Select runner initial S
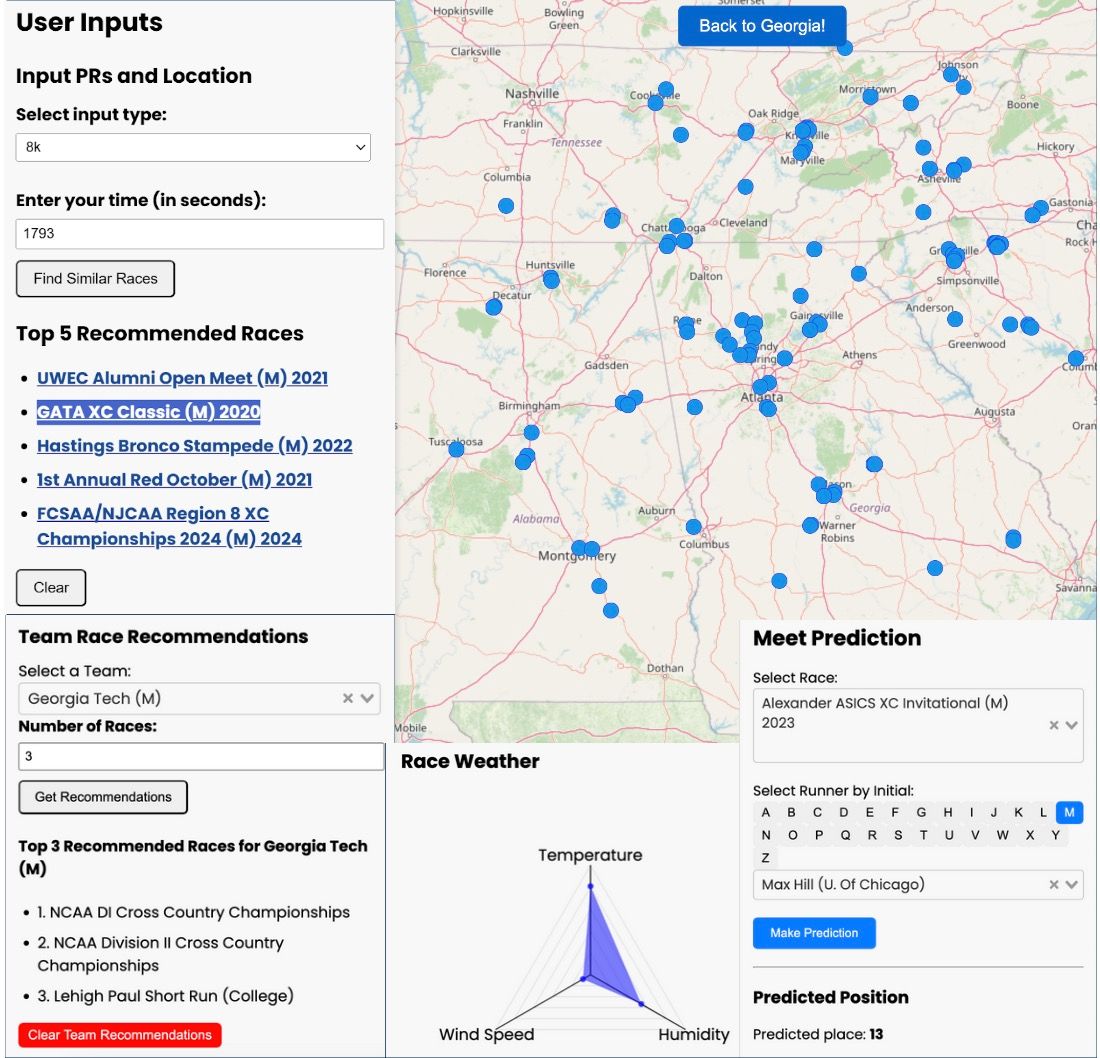This screenshot has width=1100, height=1058. coord(898,835)
